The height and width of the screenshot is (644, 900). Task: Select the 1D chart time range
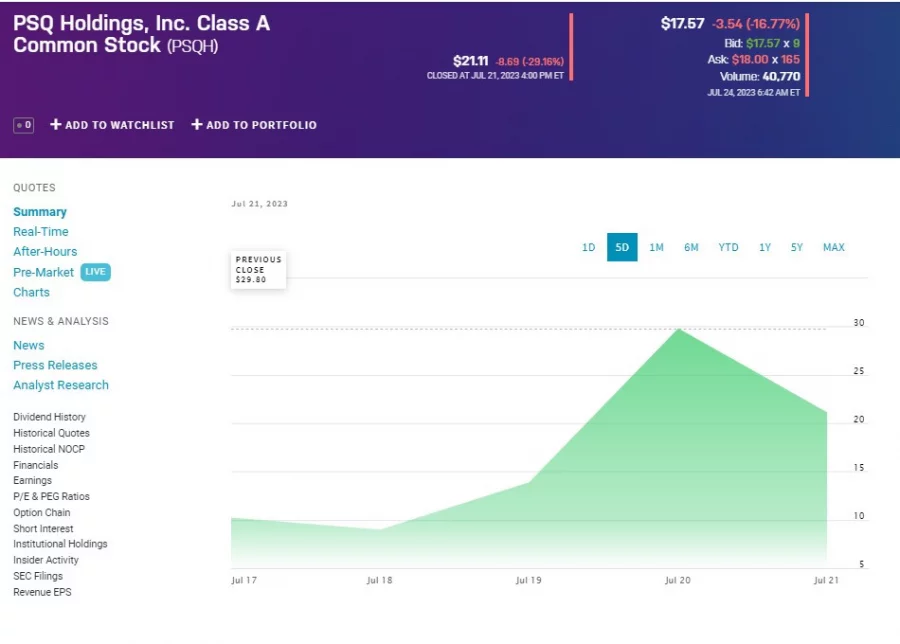tap(588, 247)
